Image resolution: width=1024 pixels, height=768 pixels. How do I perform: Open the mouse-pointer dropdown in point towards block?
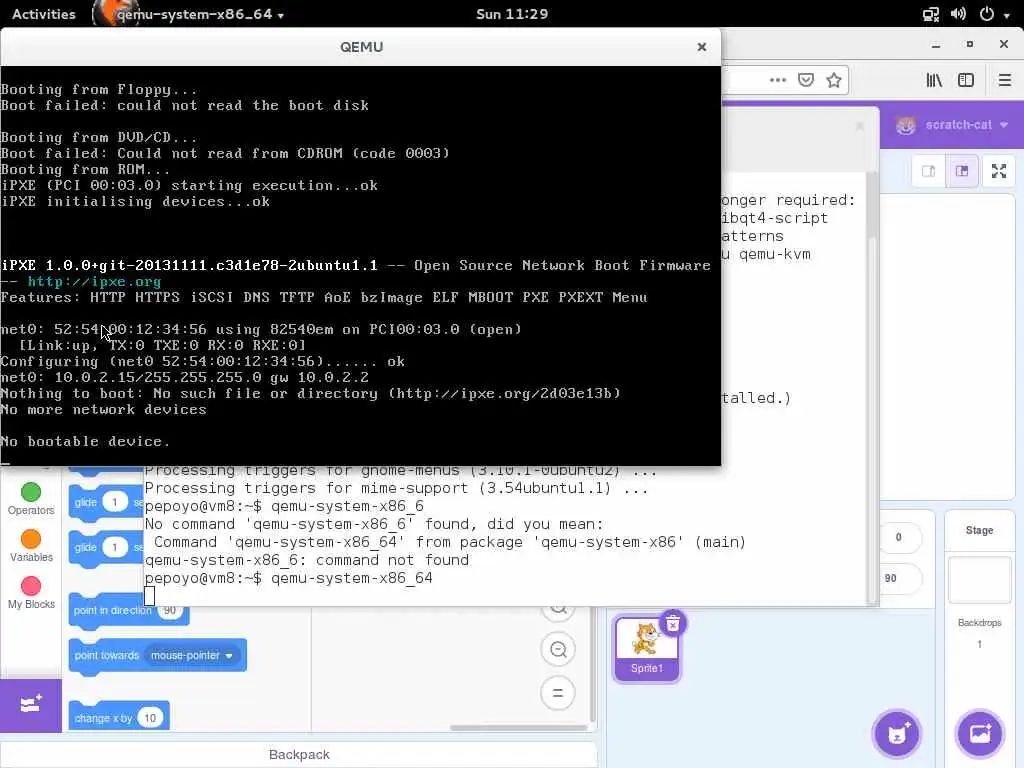click(191, 655)
